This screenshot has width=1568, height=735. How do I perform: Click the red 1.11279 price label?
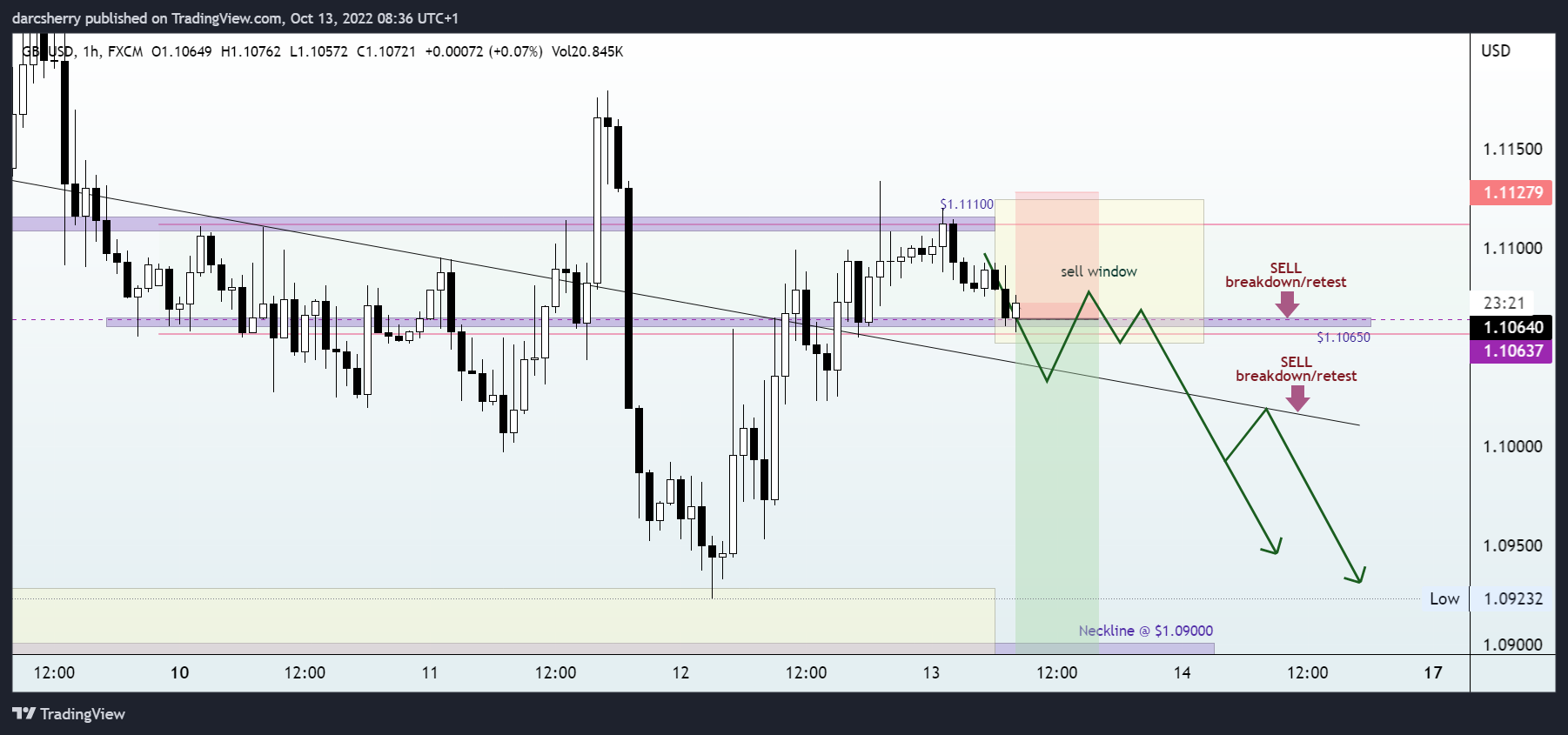(x=1512, y=192)
